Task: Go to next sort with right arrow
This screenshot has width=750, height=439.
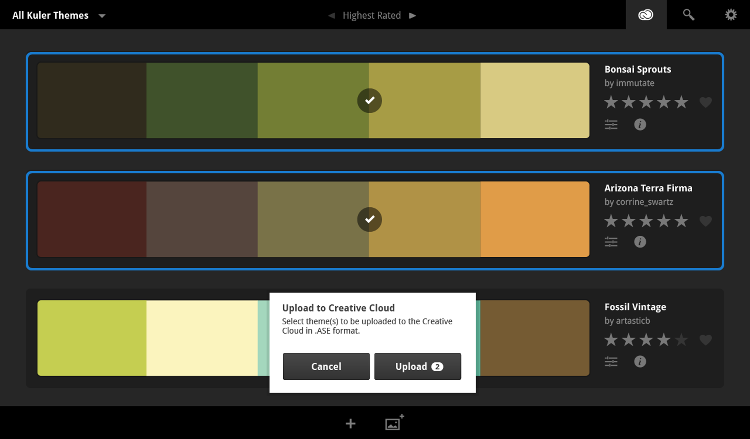Action: pyautogui.click(x=413, y=15)
